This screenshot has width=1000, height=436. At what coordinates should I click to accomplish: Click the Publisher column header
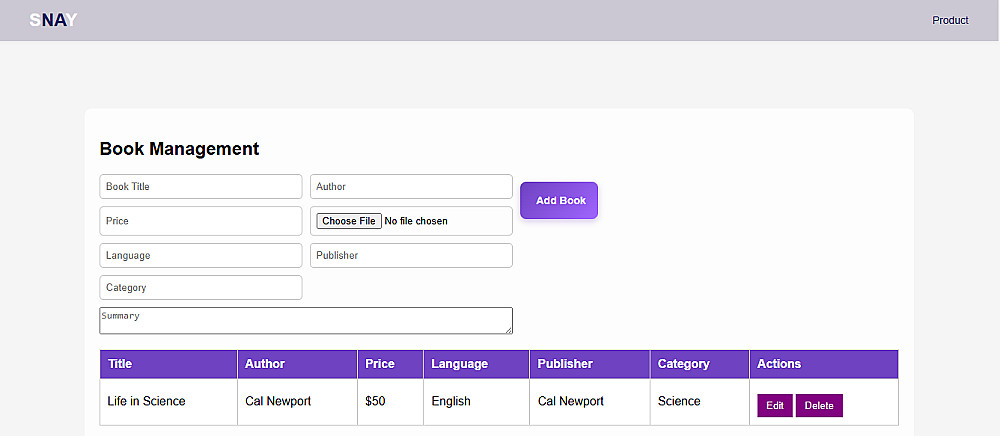point(565,364)
